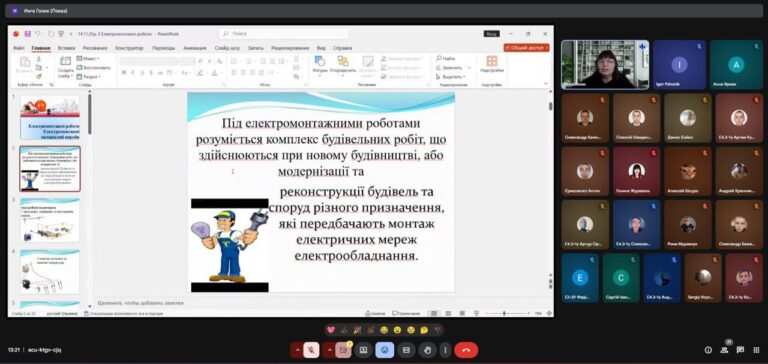Send a laughing face reaction

(384, 330)
